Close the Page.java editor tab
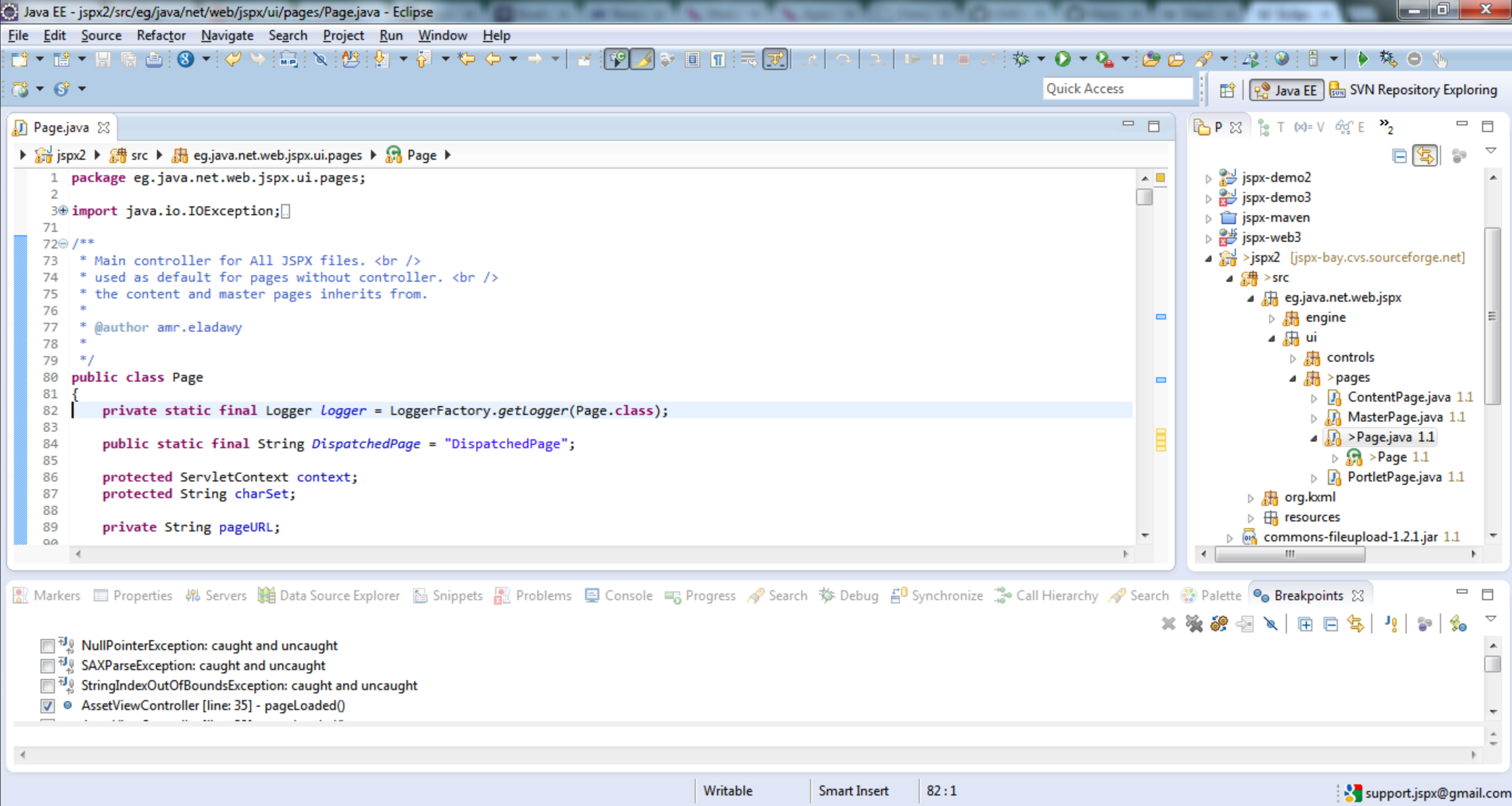The height and width of the screenshot is (806, 1512). [x=104, y=128]
